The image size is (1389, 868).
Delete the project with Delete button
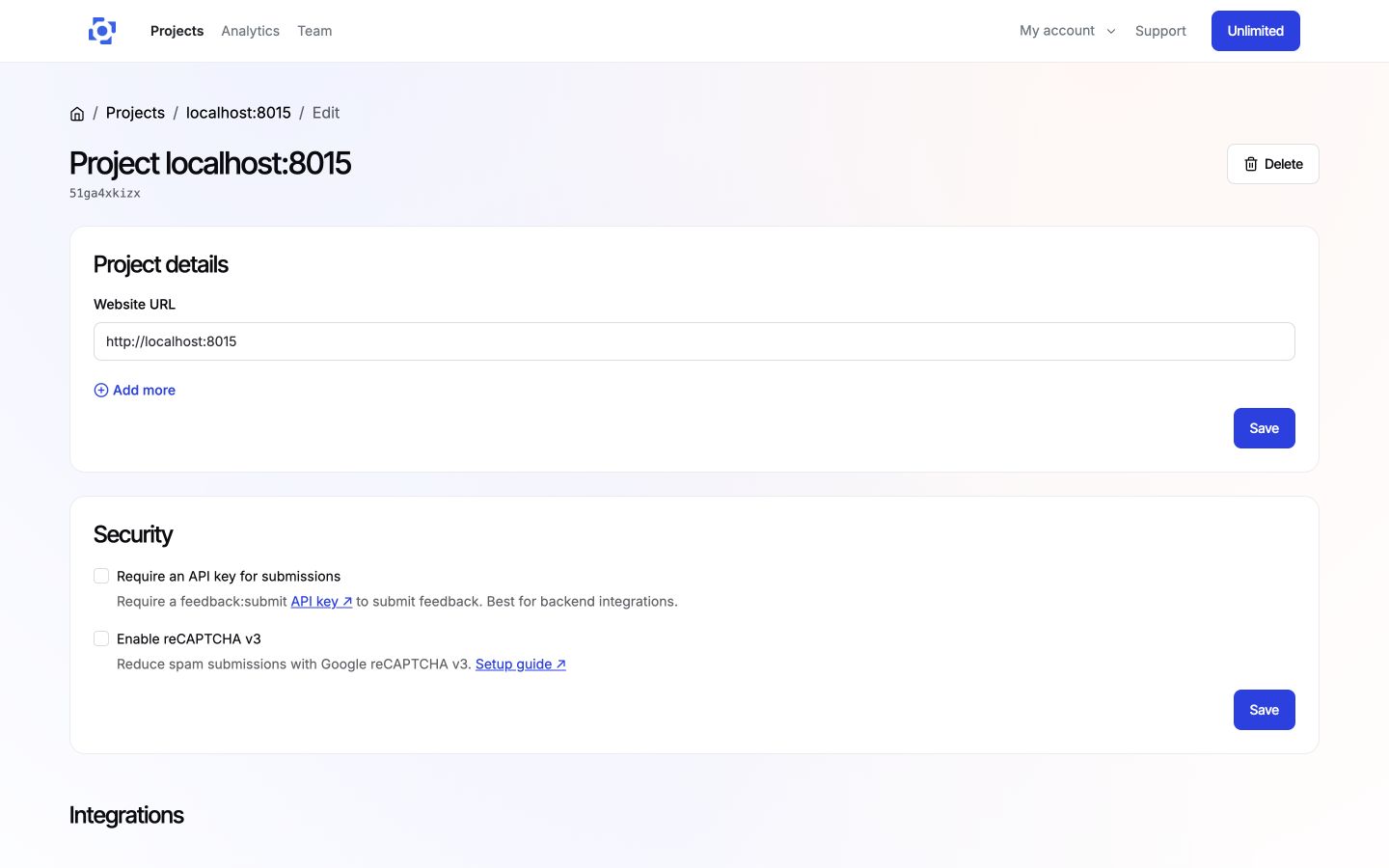(1272, 164)
